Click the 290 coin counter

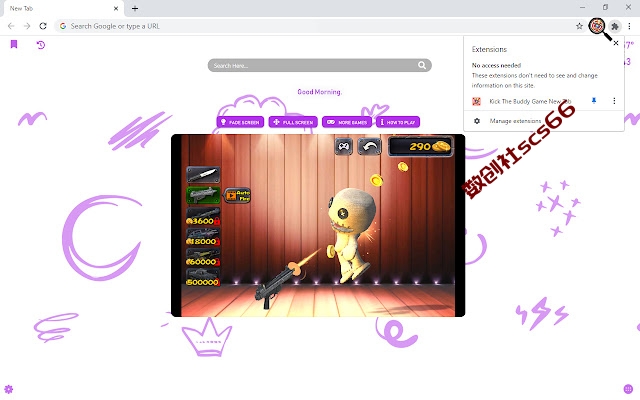(420, 147)
